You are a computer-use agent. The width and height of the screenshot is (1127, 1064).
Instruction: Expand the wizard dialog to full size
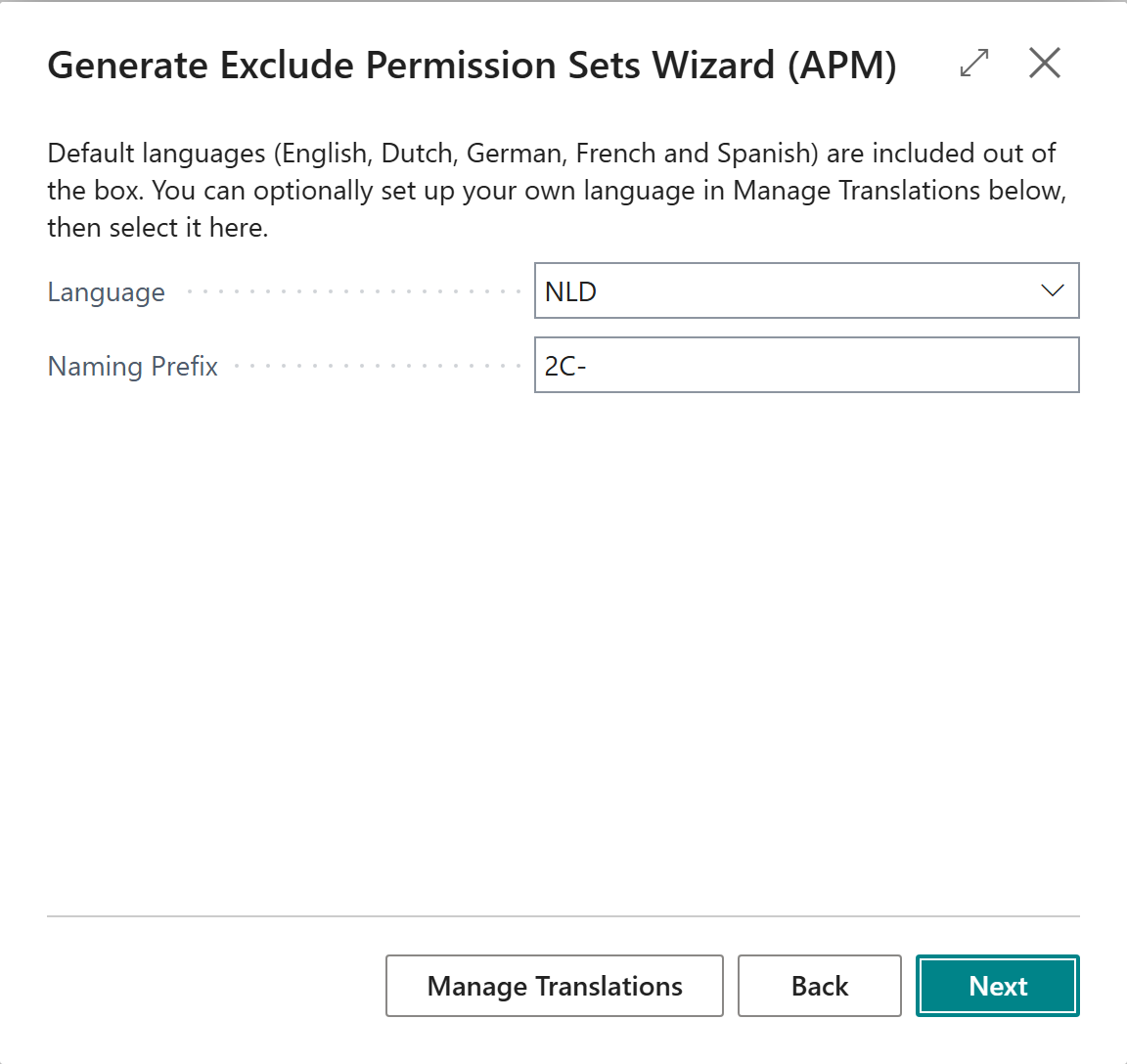[974, 64]
